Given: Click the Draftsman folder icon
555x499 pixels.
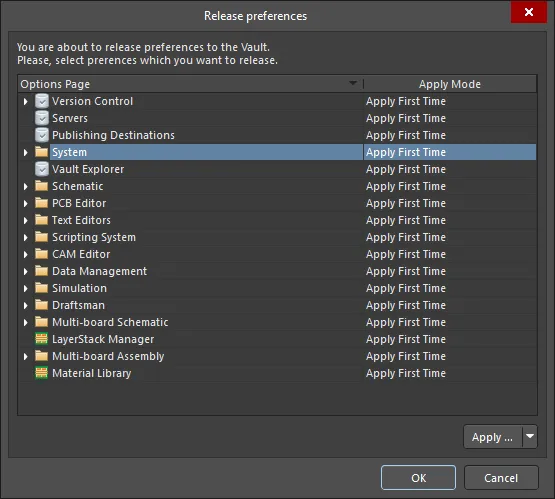Looking at the screenshot, I should (41, 305).
